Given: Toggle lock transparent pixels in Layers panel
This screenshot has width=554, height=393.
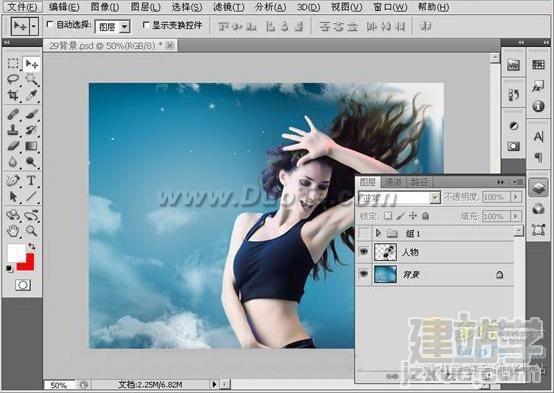Looking at the screenshot, I should coord(388,216).
